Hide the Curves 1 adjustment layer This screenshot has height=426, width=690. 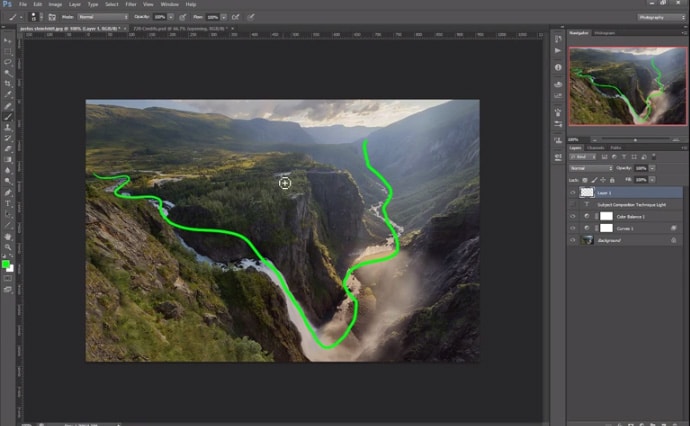tap(572, 228)
